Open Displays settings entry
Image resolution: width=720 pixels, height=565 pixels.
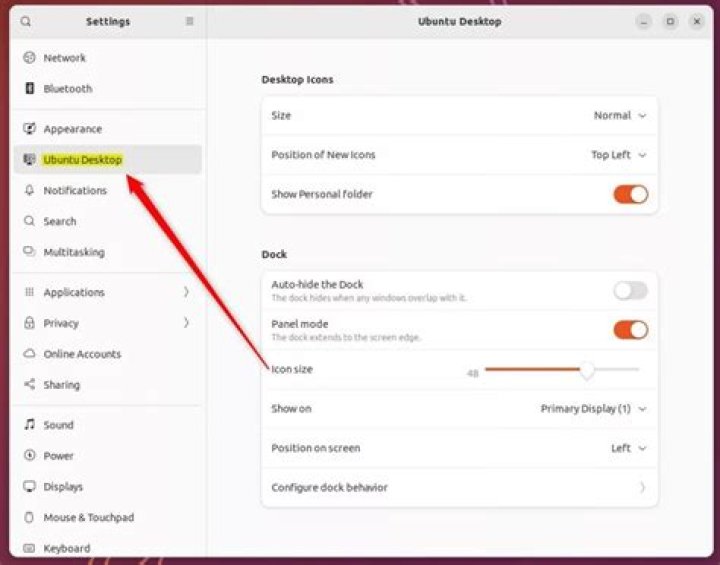pos(107,486)
